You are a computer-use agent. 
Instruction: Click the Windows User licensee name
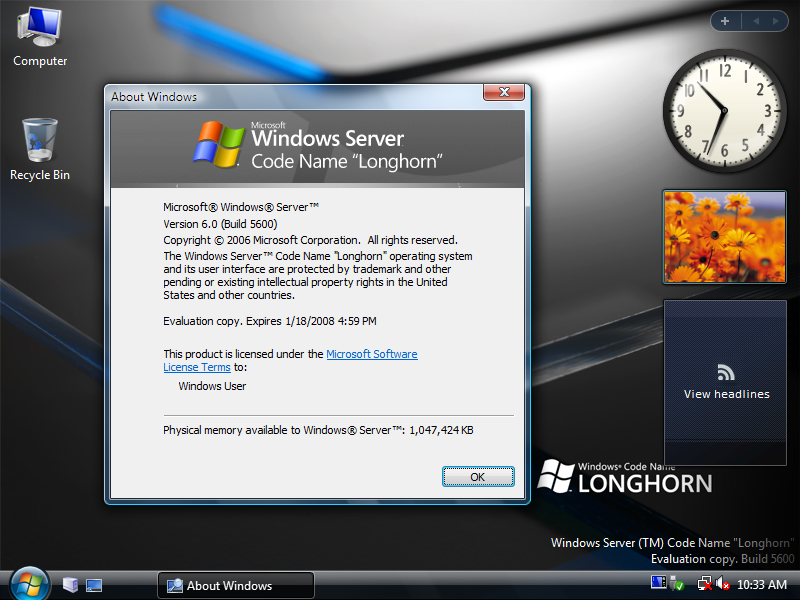(212, 386)
